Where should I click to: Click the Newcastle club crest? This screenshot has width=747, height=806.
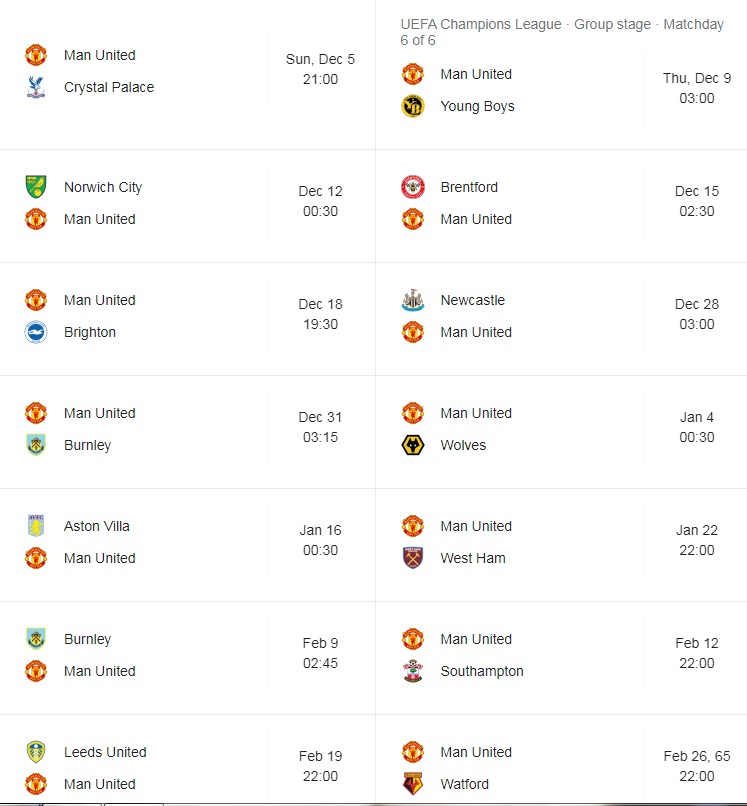[412, 300]
